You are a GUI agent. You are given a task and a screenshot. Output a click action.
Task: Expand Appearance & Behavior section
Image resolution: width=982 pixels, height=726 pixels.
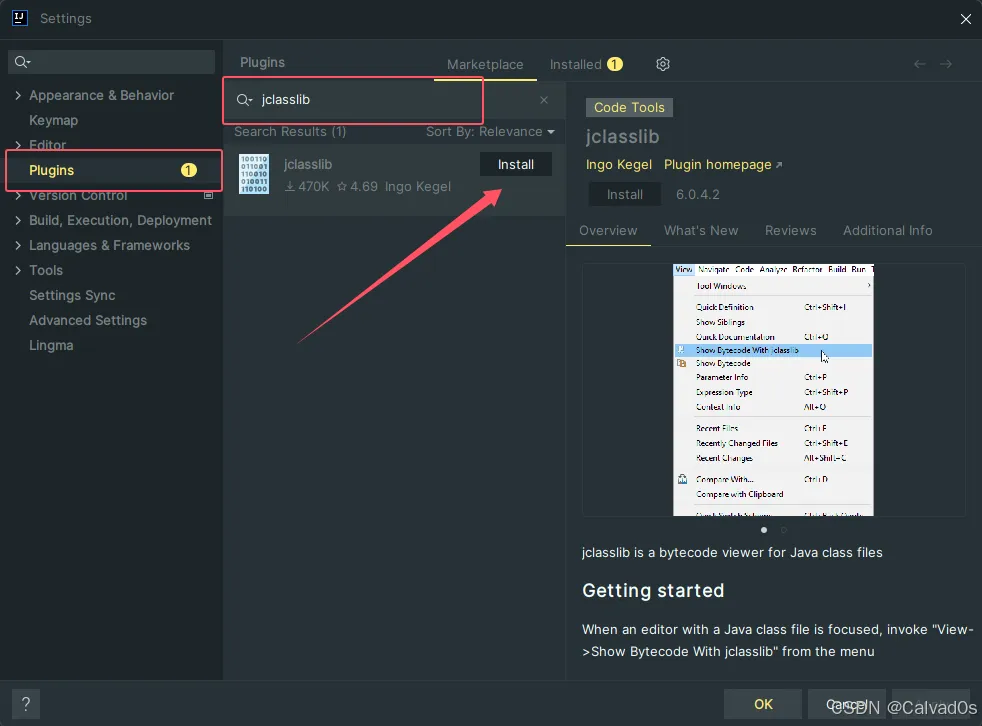[x=18, y=95]
